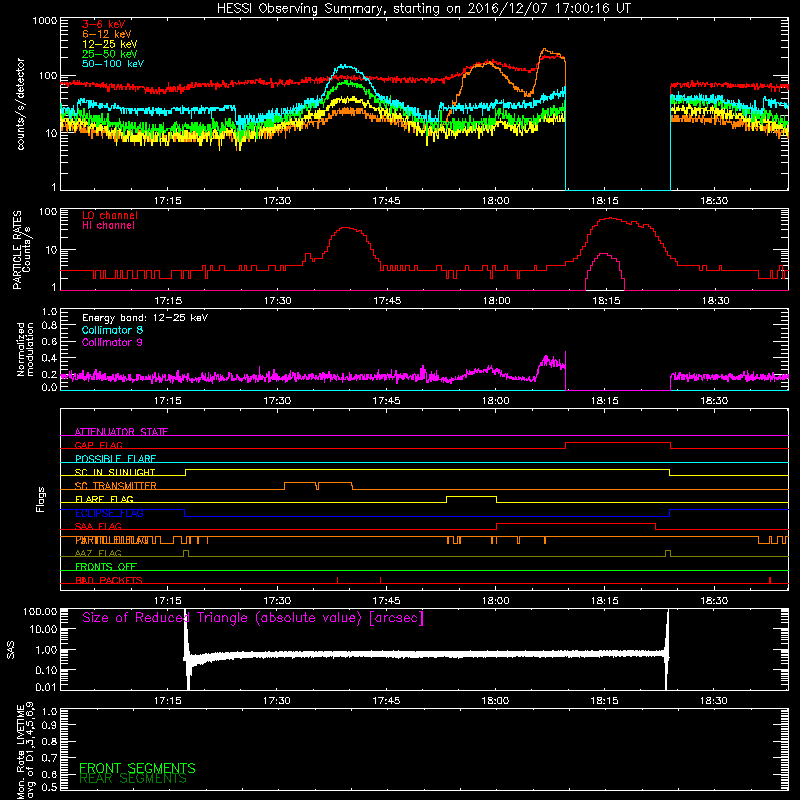Click the "Normalized modulation" axis label

[26, 349]
